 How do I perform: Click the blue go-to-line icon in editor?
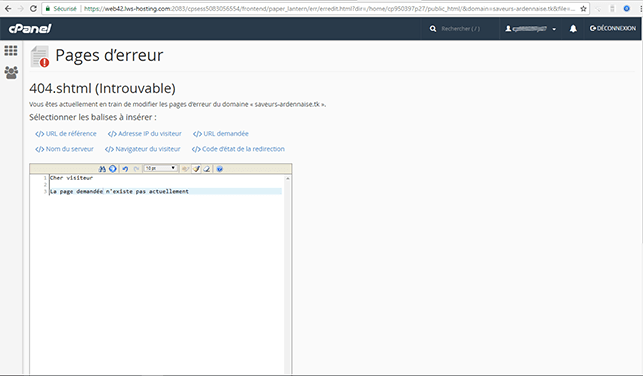click(x=112, y=169)
